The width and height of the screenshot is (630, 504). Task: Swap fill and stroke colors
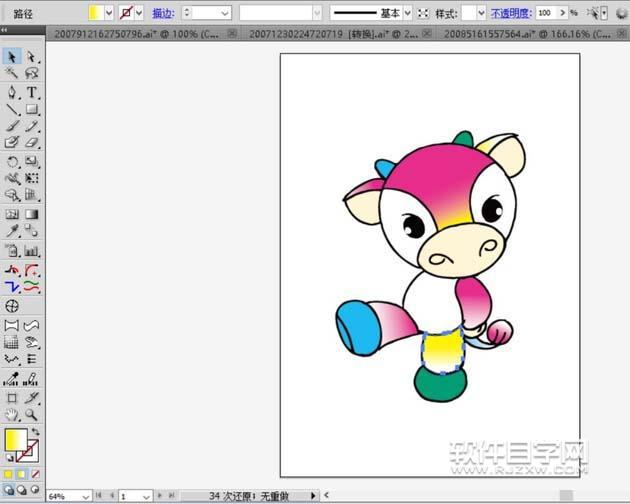coord(35,432)
